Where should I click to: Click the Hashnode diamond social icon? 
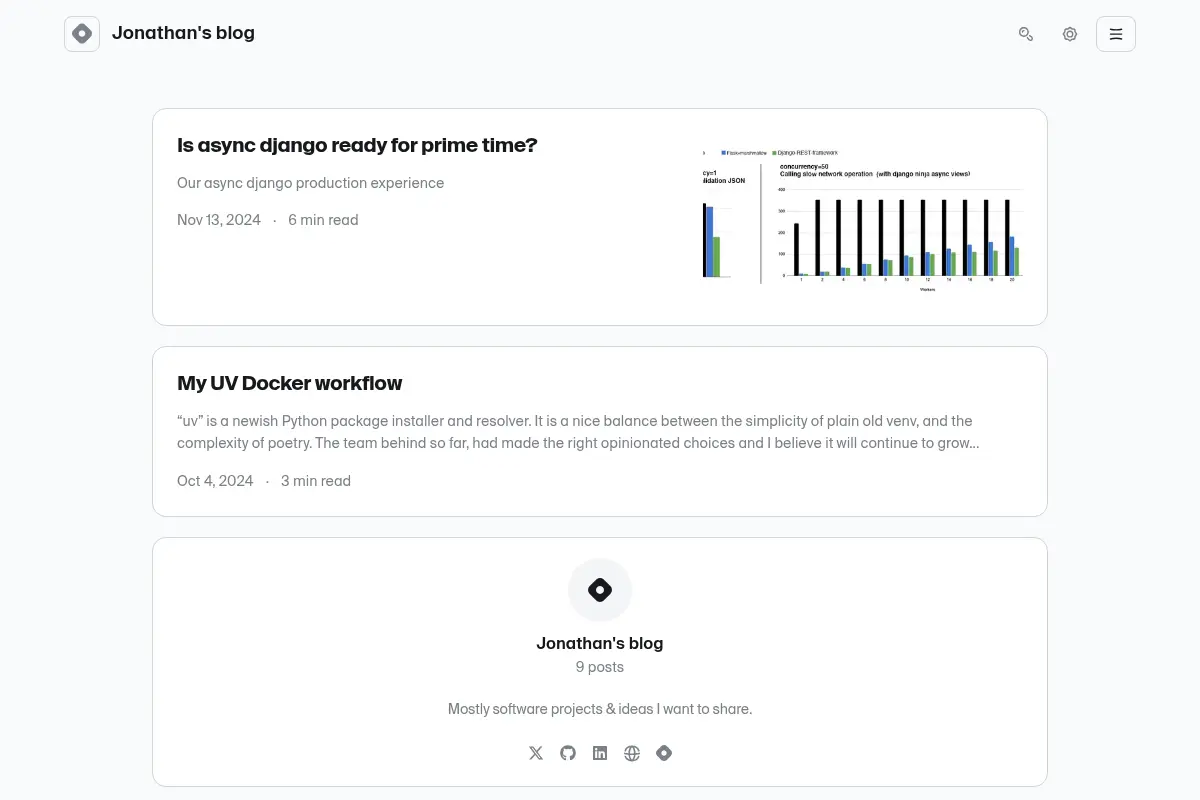pos(664,753)
